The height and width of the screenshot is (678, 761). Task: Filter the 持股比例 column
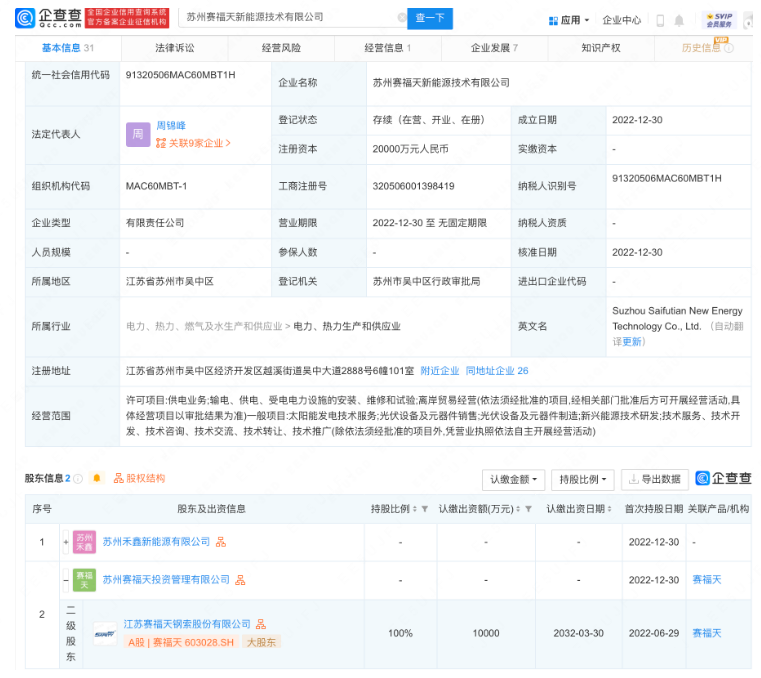click(424, 509)
